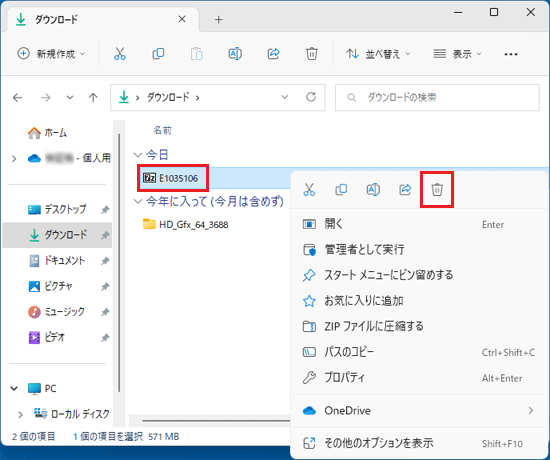Screen dimensions: 550x460
Task: Expand the OneDrive 個人用 tree node
Action: point(14,159)
